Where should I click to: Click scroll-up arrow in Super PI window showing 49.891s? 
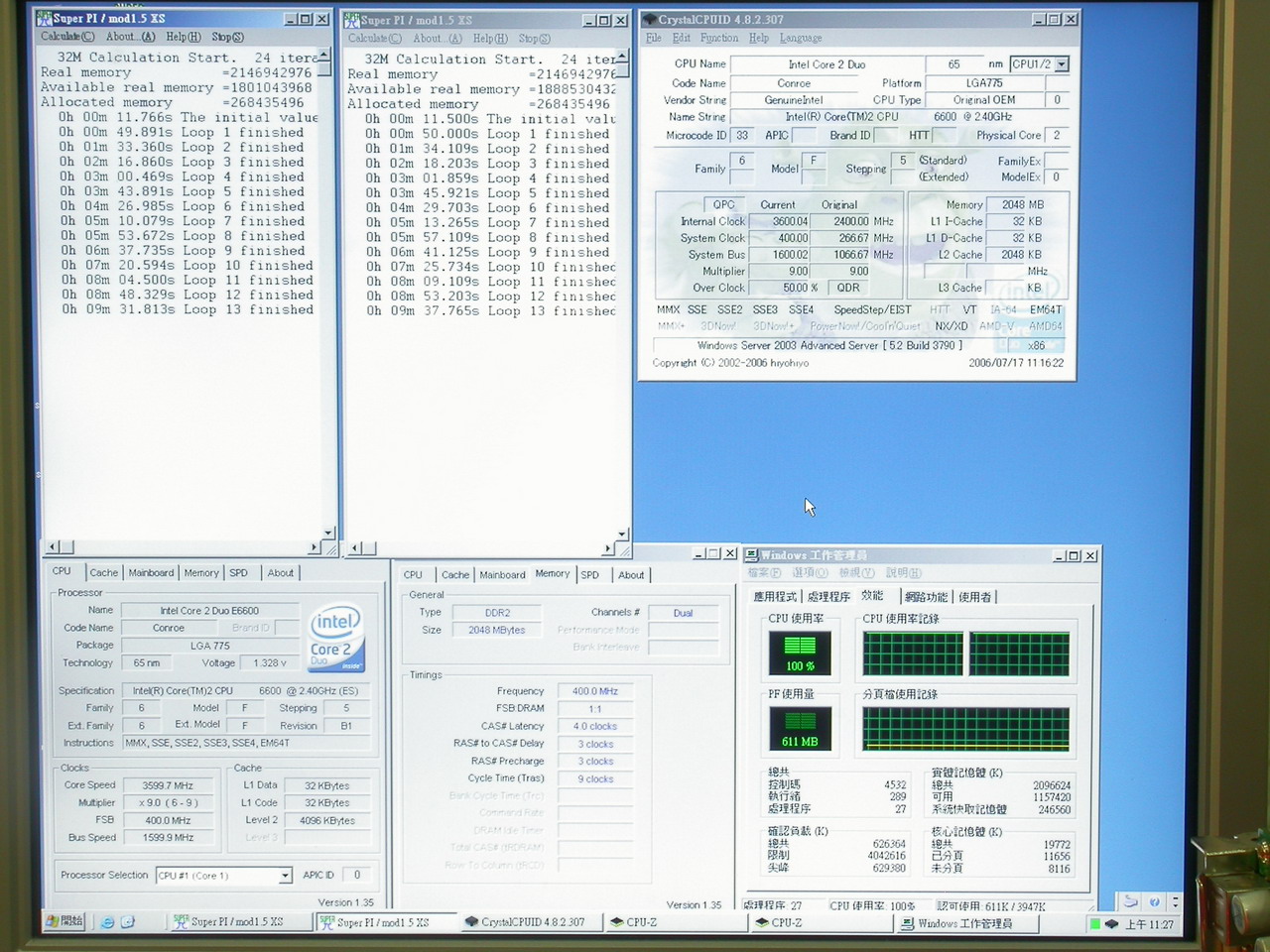point(324,57)
